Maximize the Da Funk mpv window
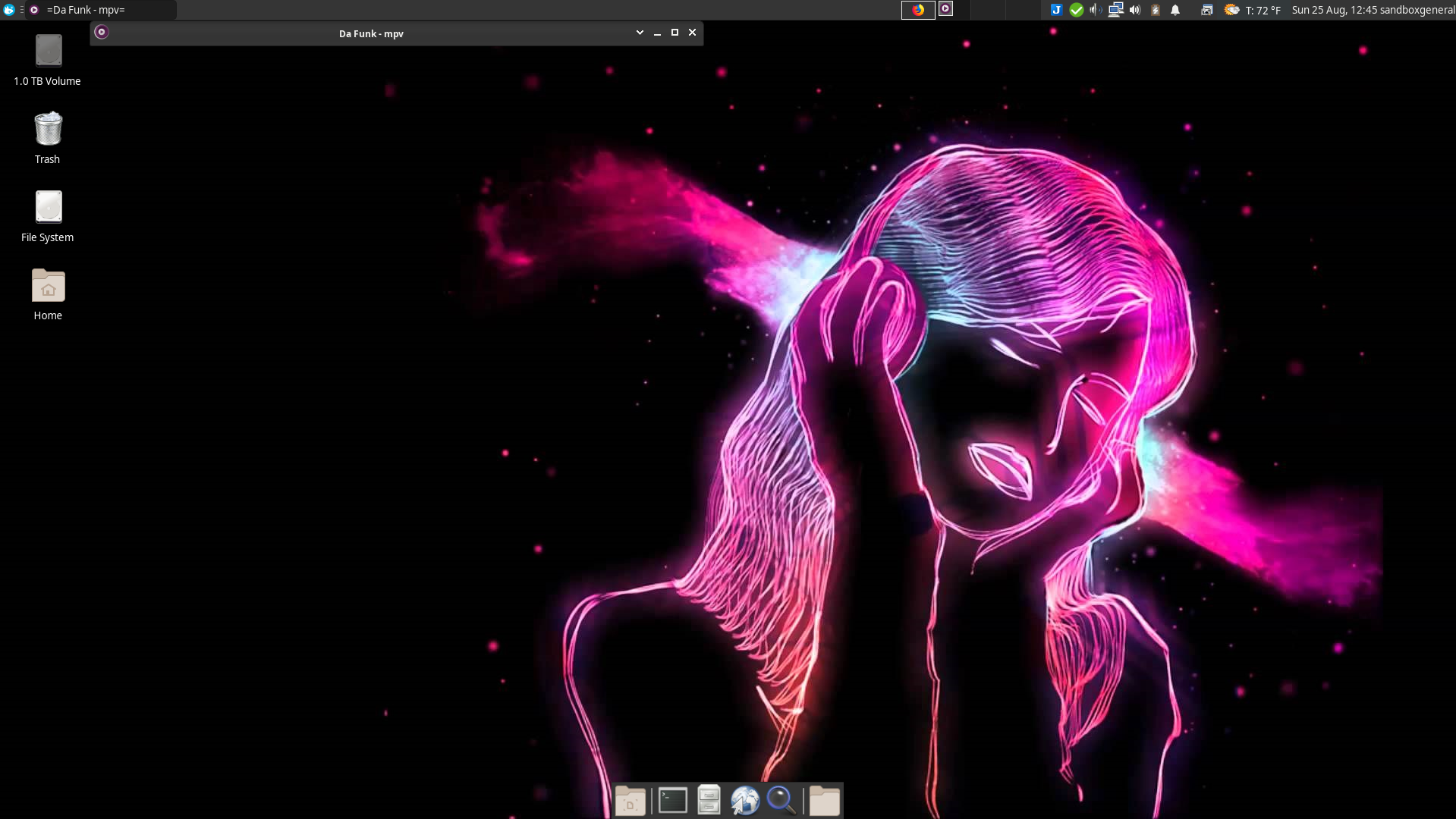The width and height of the screenshot is (1456, 819). (675, 33)
